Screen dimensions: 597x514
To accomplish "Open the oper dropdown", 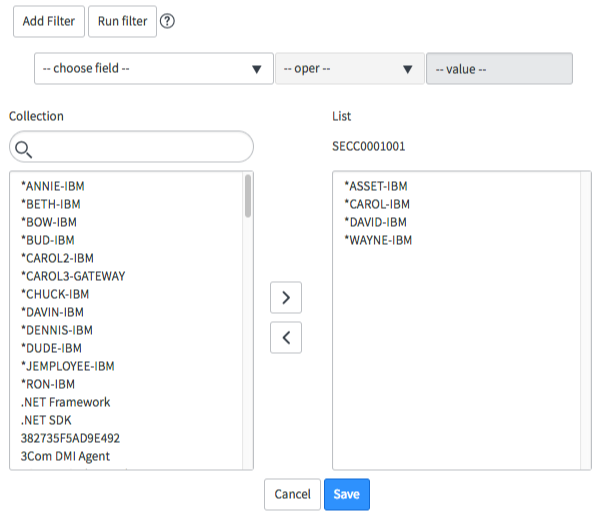I will point(350,69).
